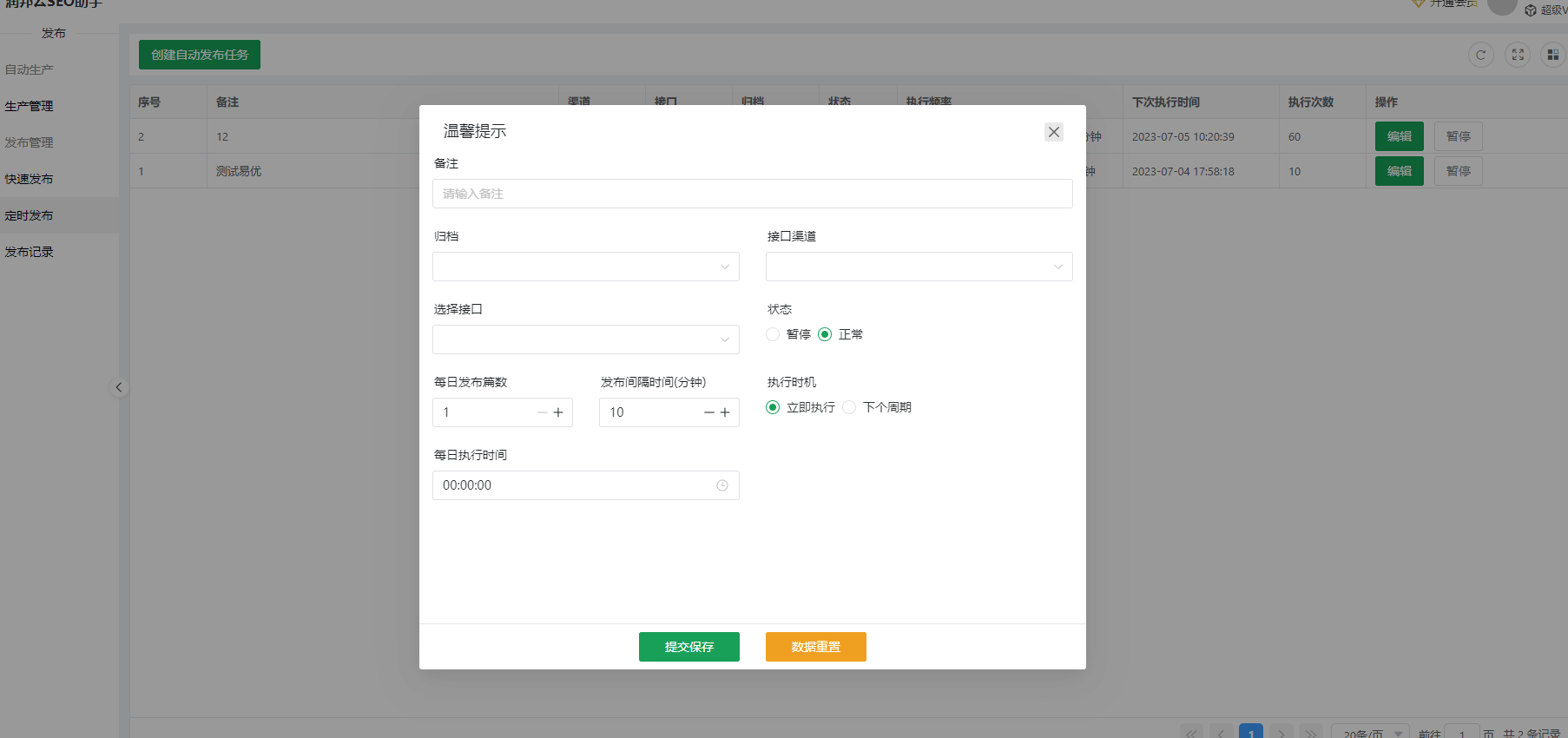Screen dimensions: 1568x738
Task: Increase 每日发布篇数 with plus icon
Action: pos(558,412)
